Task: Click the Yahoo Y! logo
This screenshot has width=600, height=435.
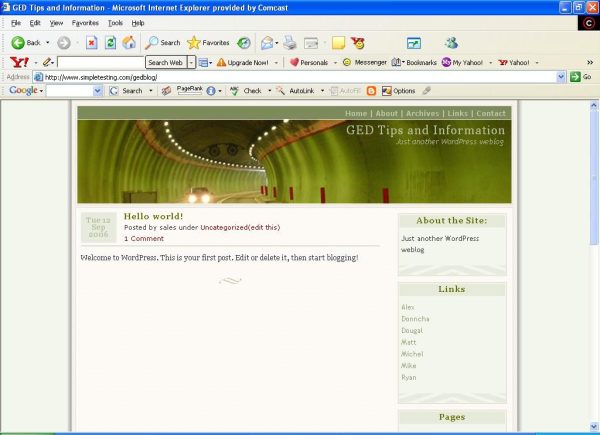Action: [19, 62]
